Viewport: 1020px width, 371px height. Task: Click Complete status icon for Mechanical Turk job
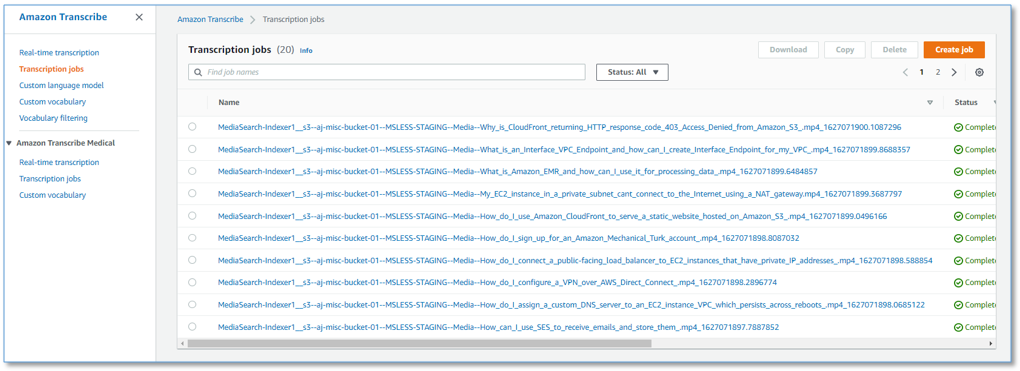tap(958, 238)
